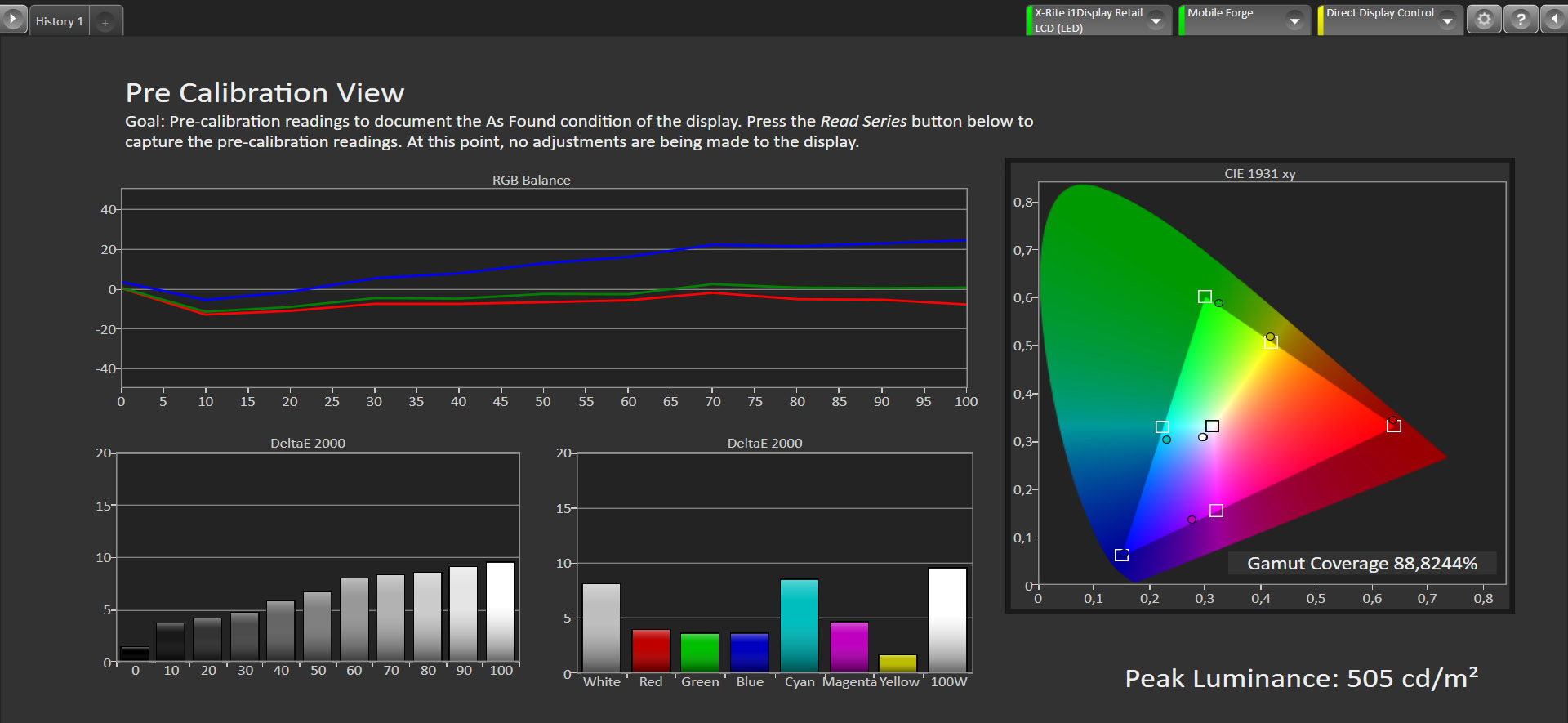Switch to the History 1 tab
This screenshot has height=723, width=1568.
[x=60, y=22]
